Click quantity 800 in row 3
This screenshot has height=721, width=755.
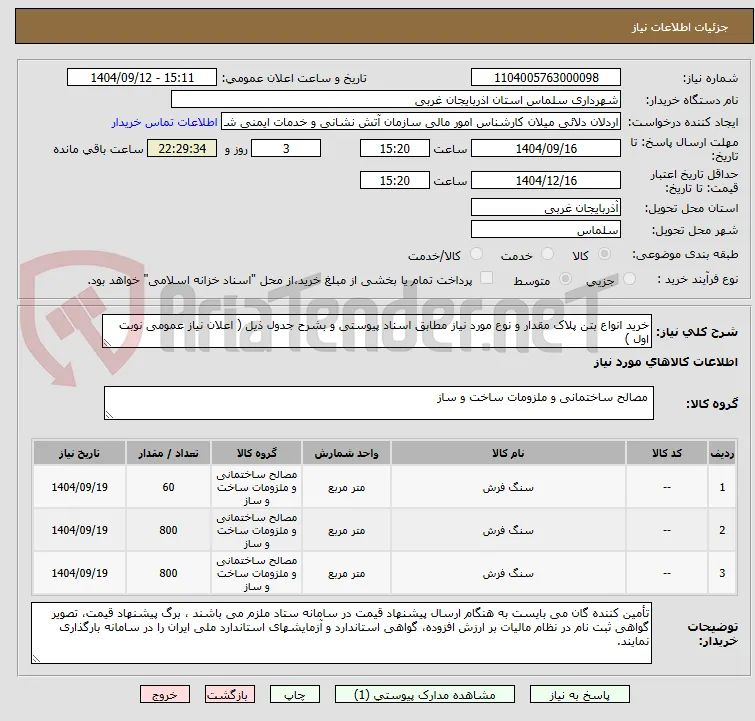pos(168,573)
